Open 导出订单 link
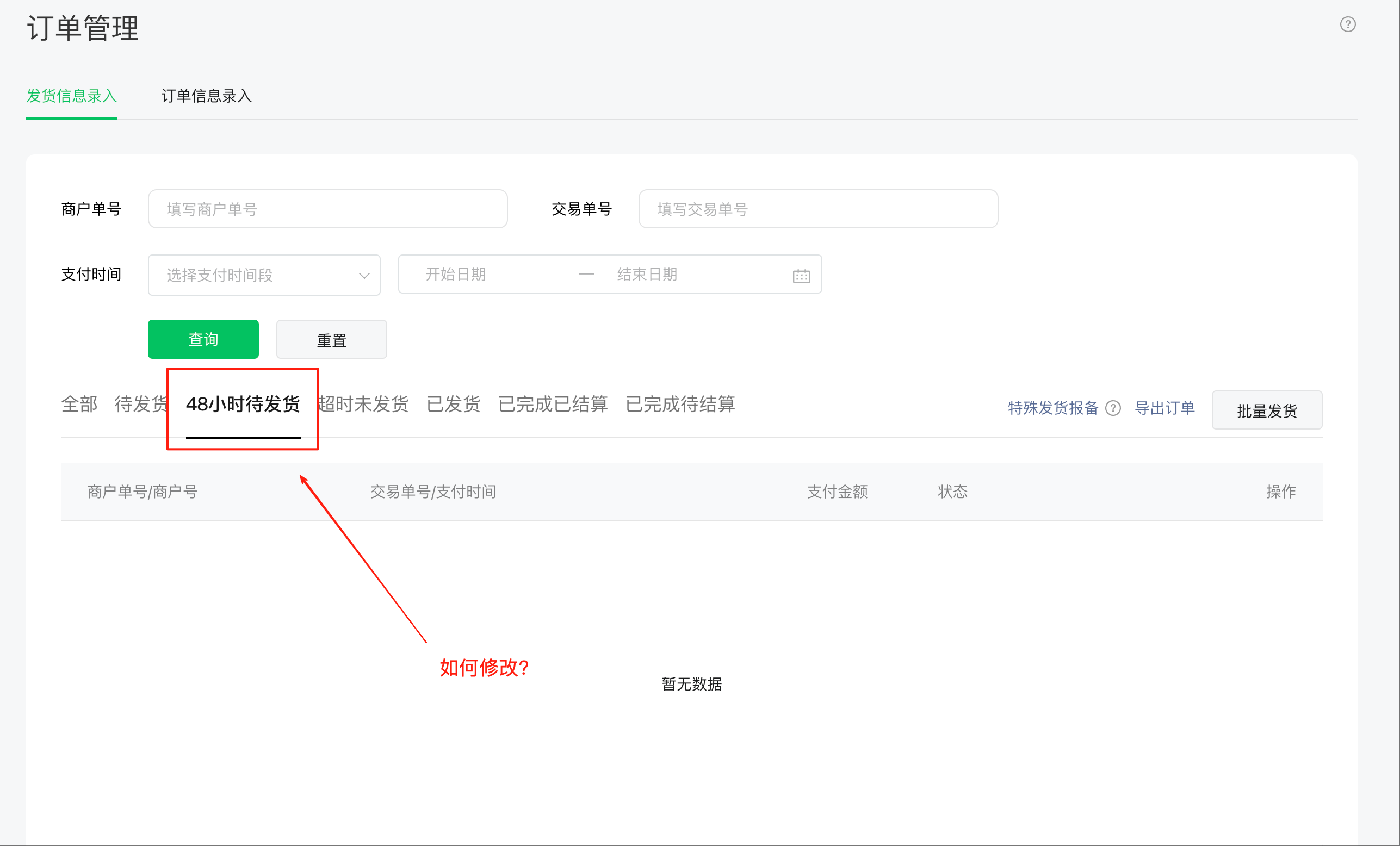The image size is (1400, 846). (1164, 408)
